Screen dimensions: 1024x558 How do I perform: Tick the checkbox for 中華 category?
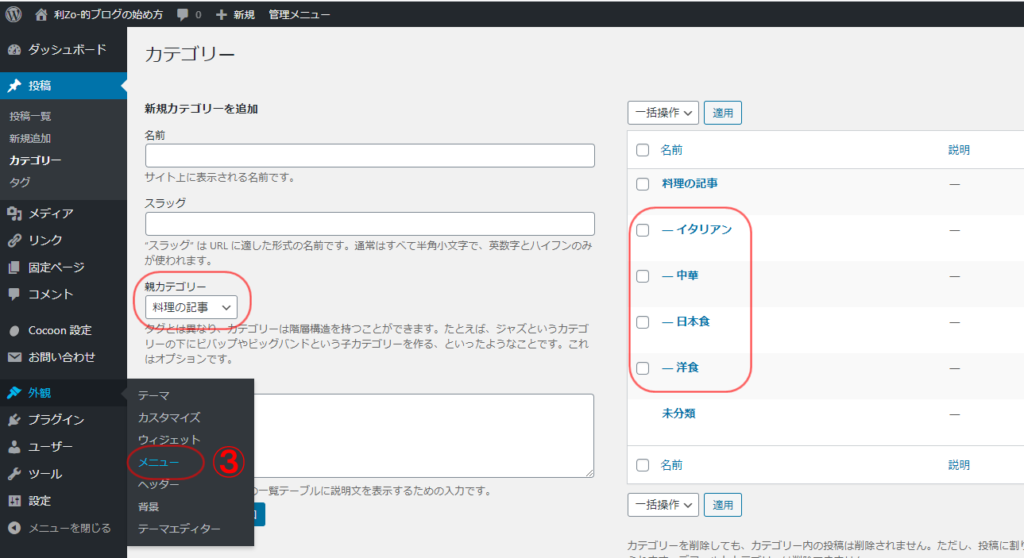pyautogui.click(x=643, y=276)
